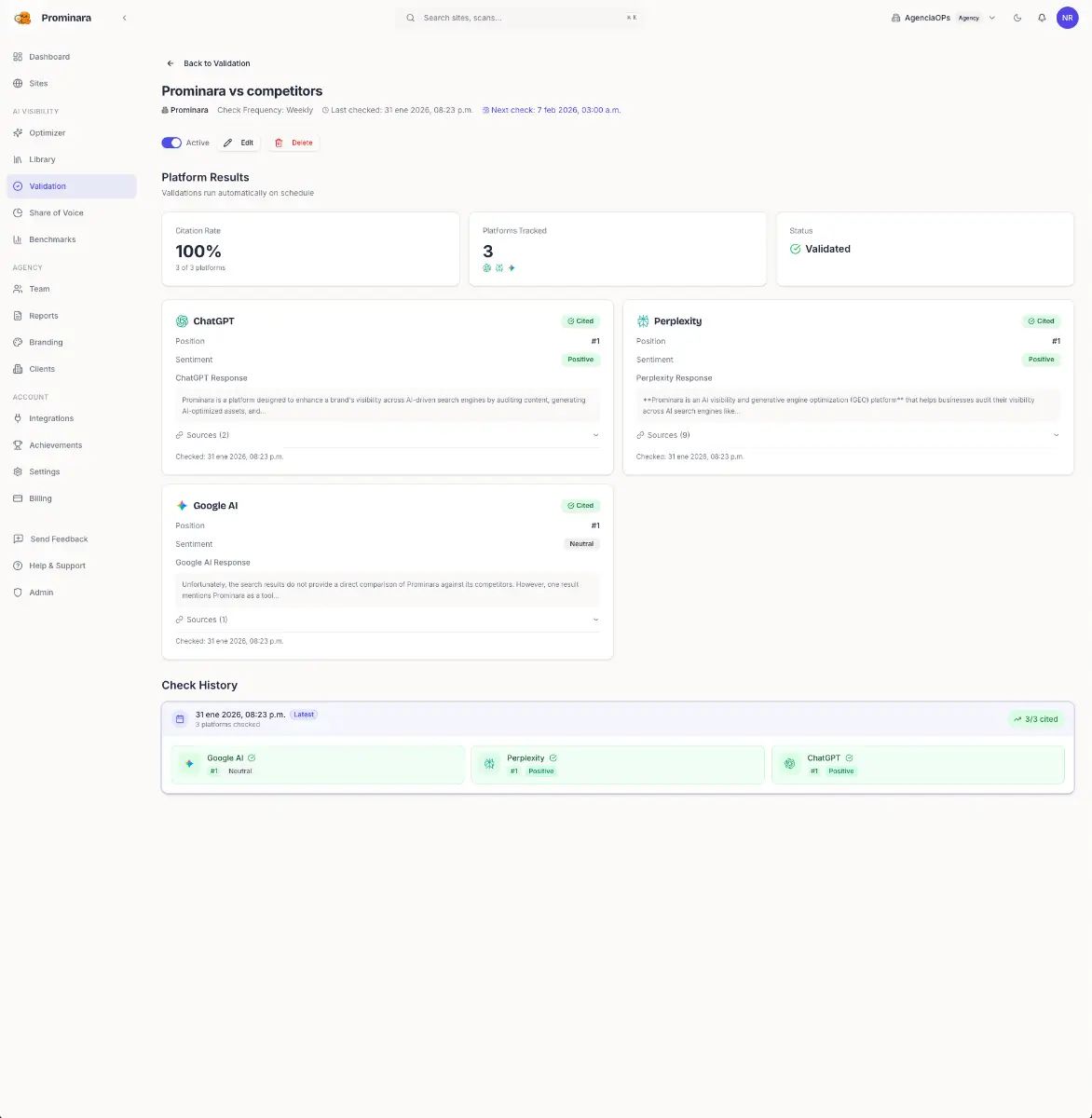1092x1118 pixels.
Task: Expand ChatGPT Sources (2) chevron
Action: pyautogui.click(x=595, y=435)
